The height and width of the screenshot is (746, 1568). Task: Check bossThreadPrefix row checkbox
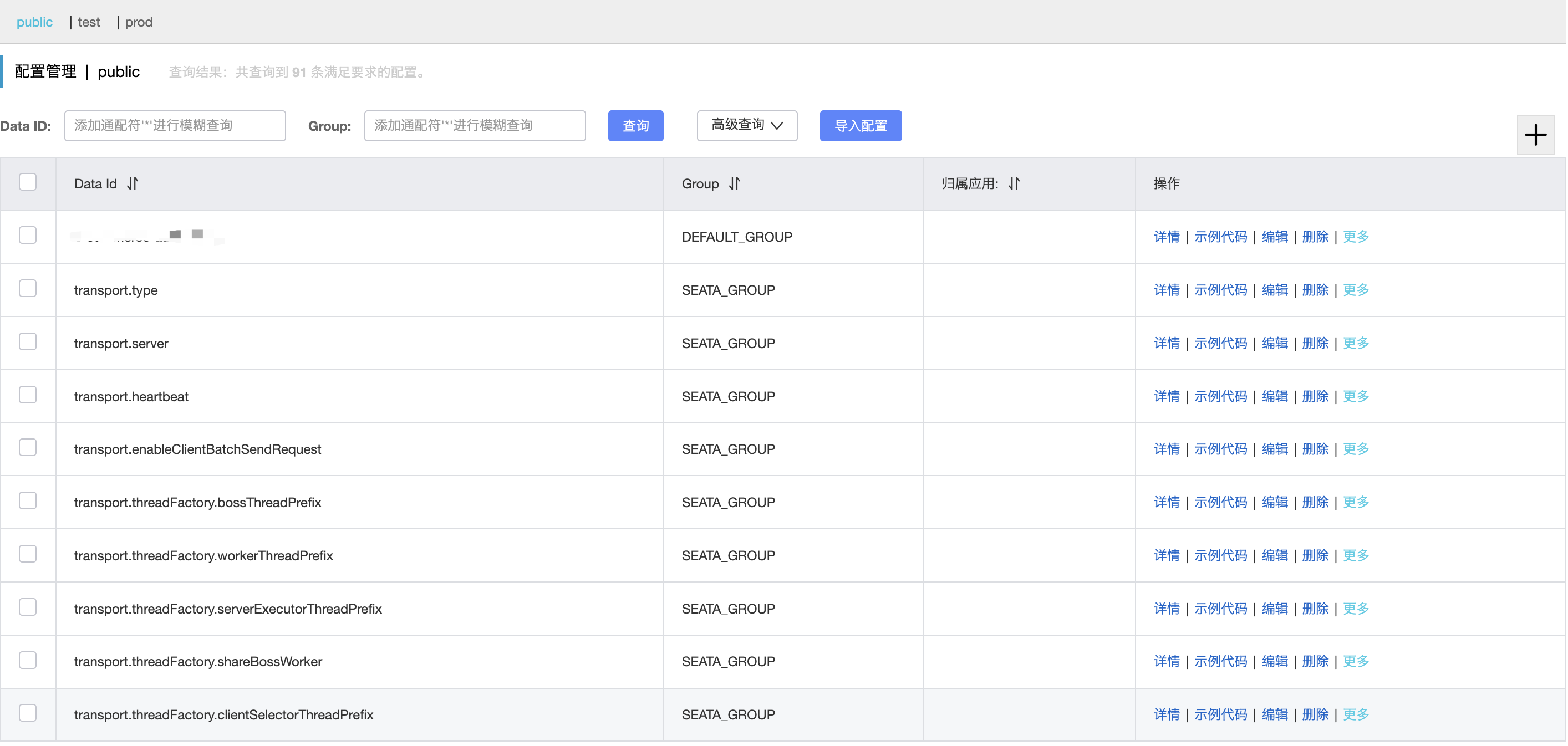tap(27, 501)
